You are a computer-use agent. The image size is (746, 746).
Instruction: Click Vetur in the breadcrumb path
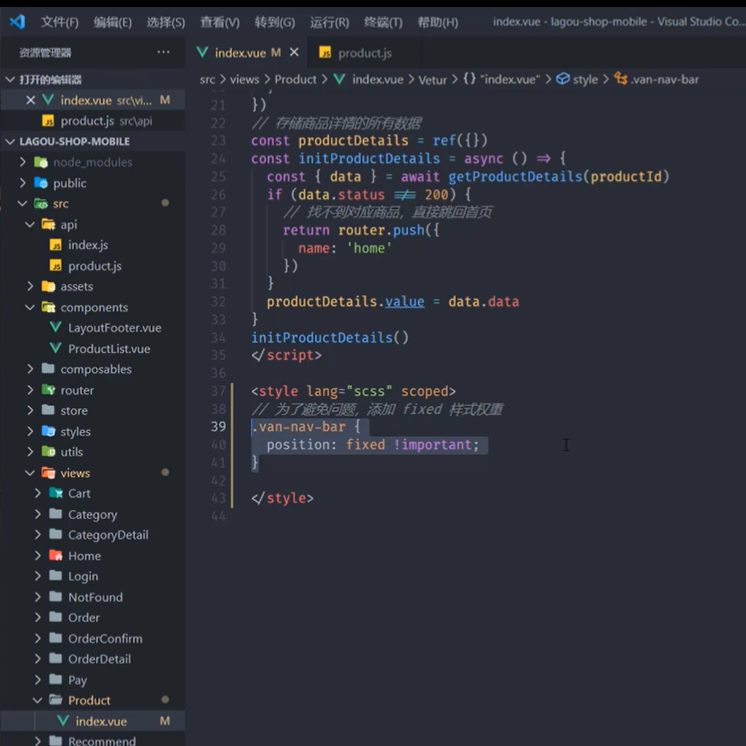(432, 79)
